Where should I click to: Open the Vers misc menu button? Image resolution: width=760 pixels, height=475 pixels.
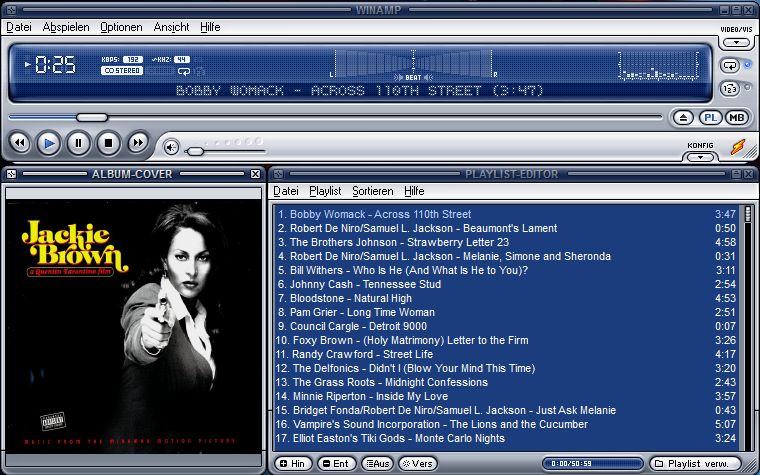417,464
